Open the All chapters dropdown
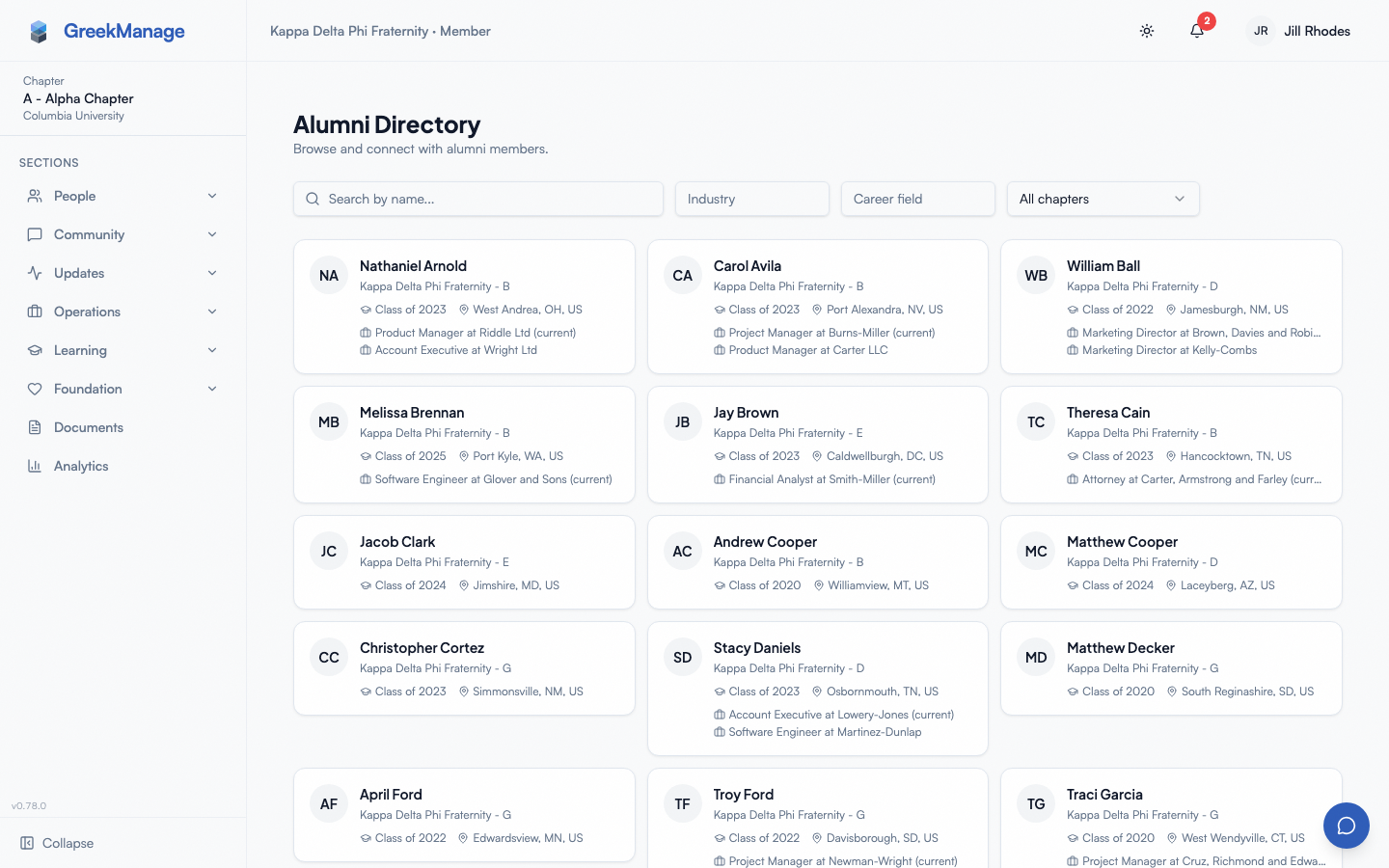The width and height of the screenshot is (1389, 868). point(1103,199)
